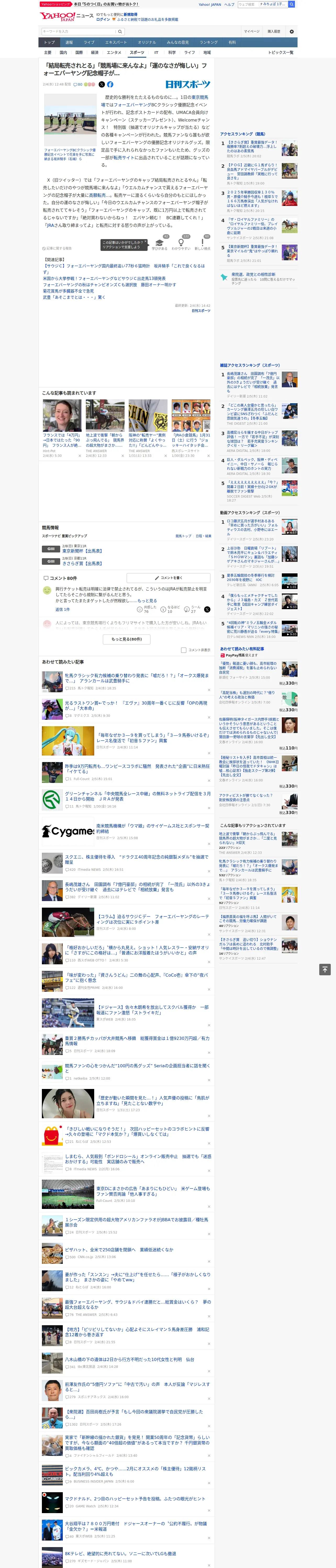Screen dimensions: 336x1568
Task: Select the ランキング navigation tab
Action: click(x=209, y=43)
